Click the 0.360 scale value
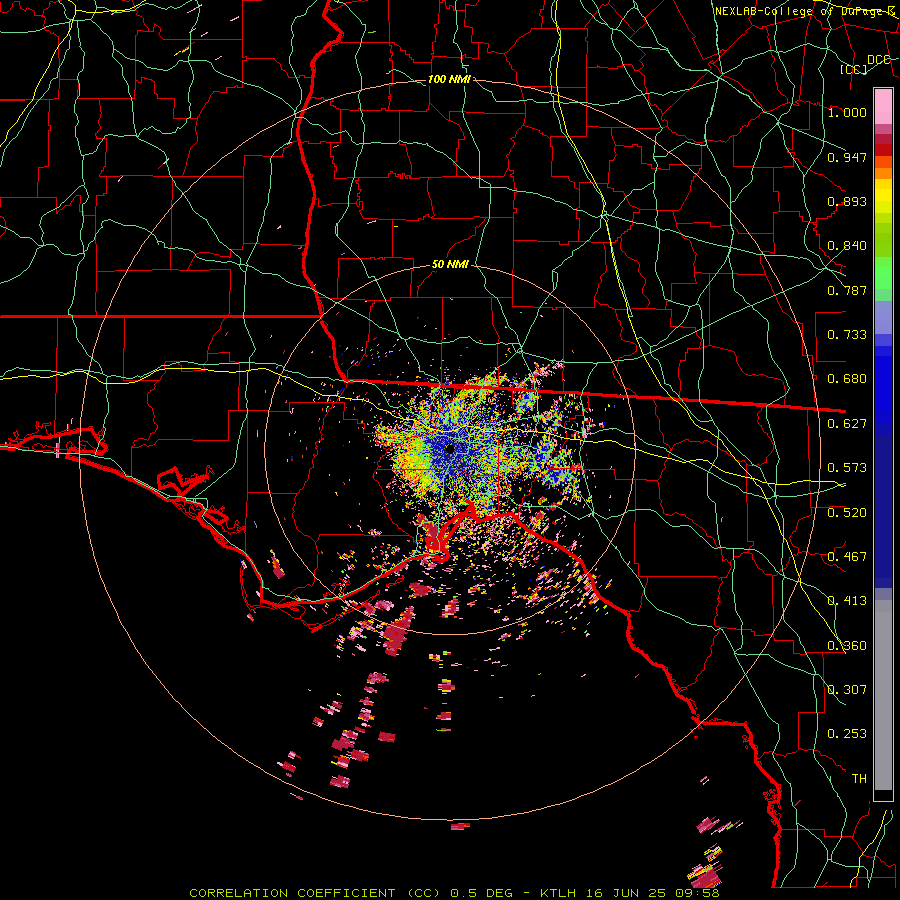The width and height of the screenshot is (900, 900). point(847,646)
